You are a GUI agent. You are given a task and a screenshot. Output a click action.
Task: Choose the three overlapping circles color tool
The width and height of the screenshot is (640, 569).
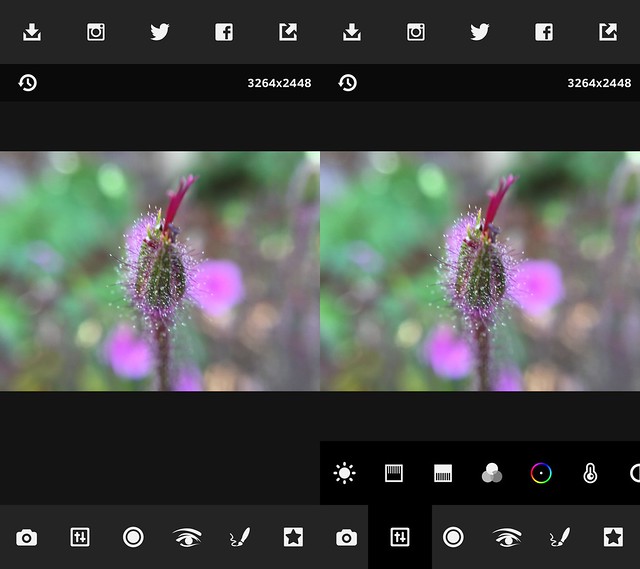pos(492,473)
